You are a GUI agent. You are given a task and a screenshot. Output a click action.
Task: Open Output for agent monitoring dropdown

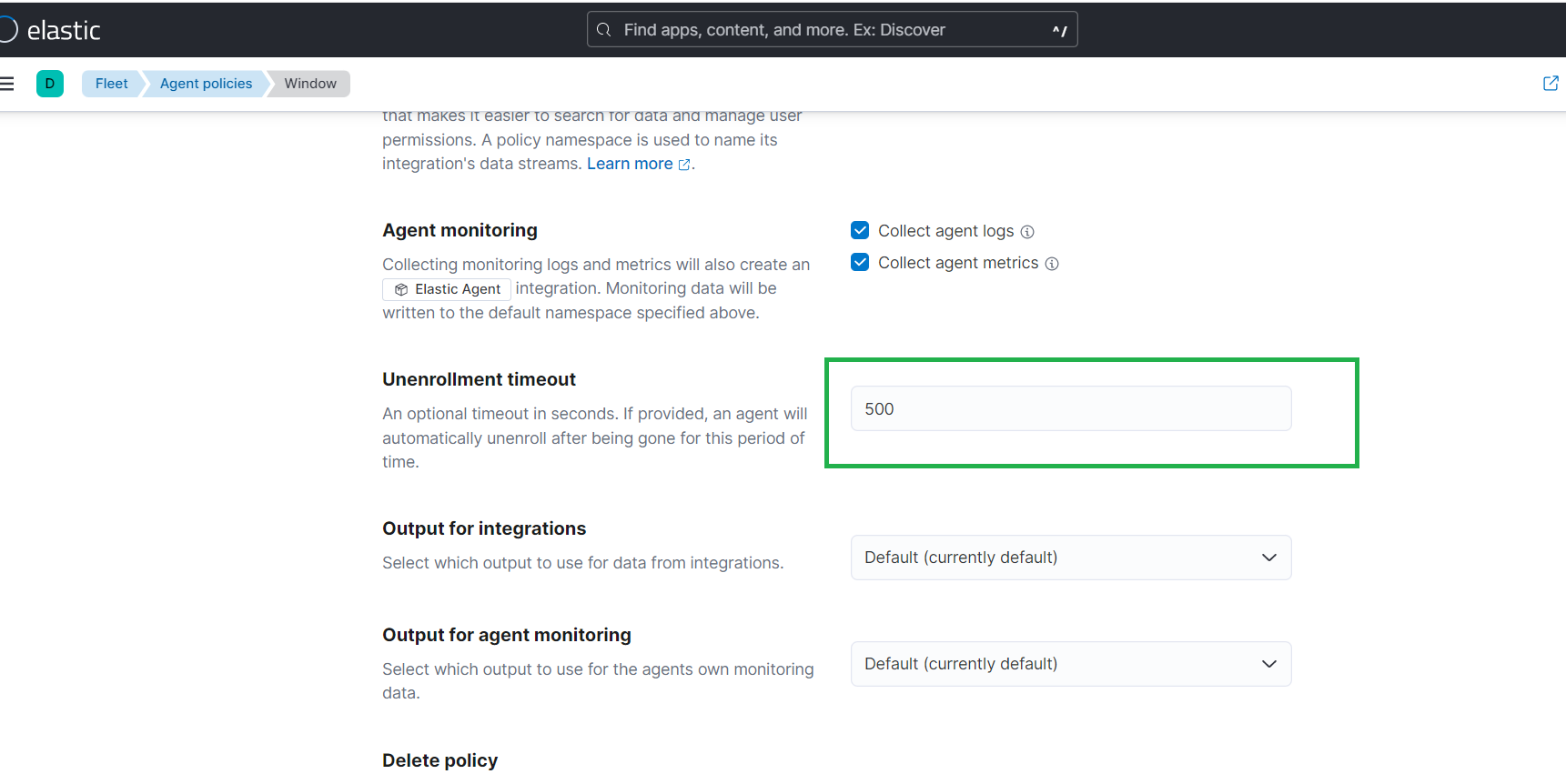click(1056, 664)
